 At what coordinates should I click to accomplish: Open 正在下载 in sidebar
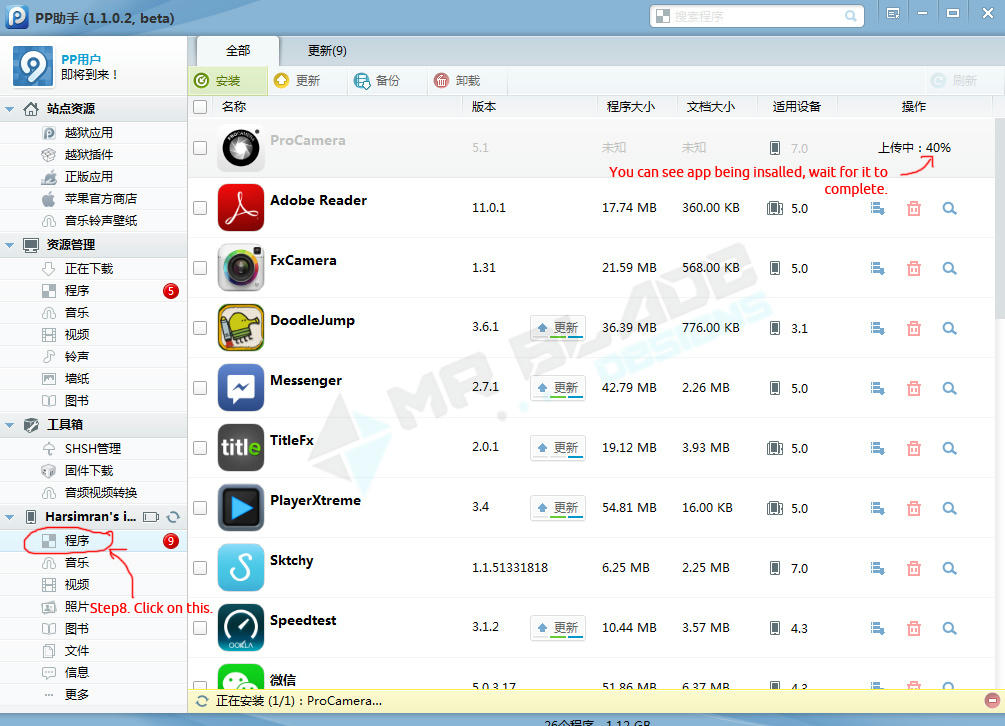(88, 268)
